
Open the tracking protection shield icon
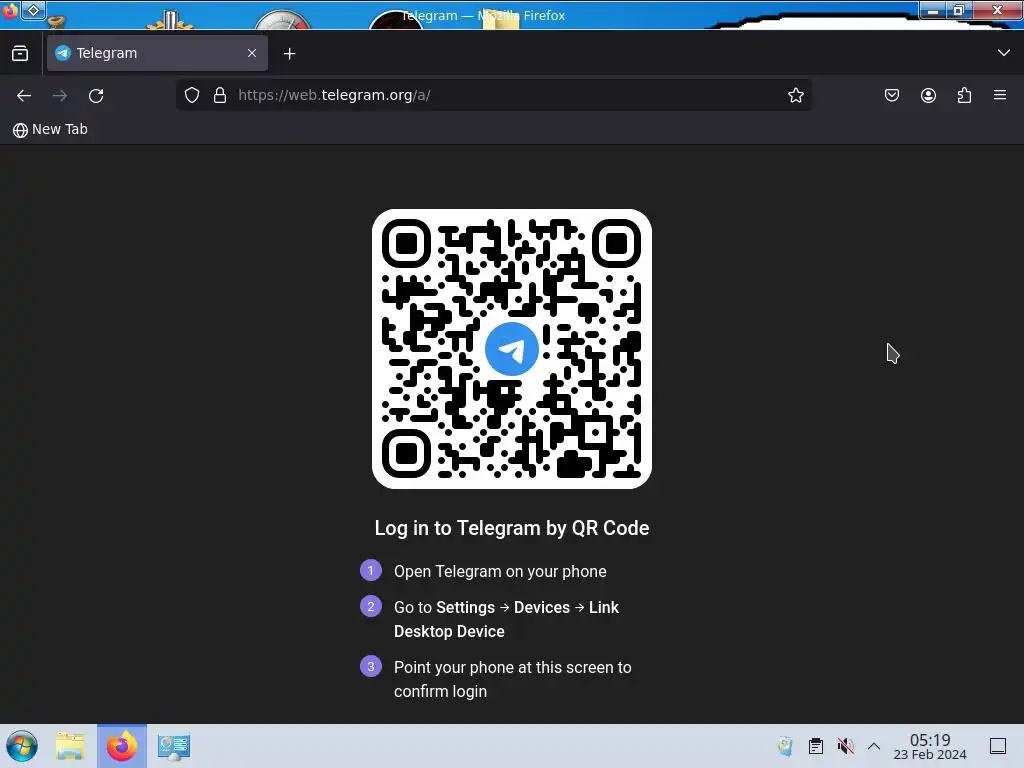191,95
